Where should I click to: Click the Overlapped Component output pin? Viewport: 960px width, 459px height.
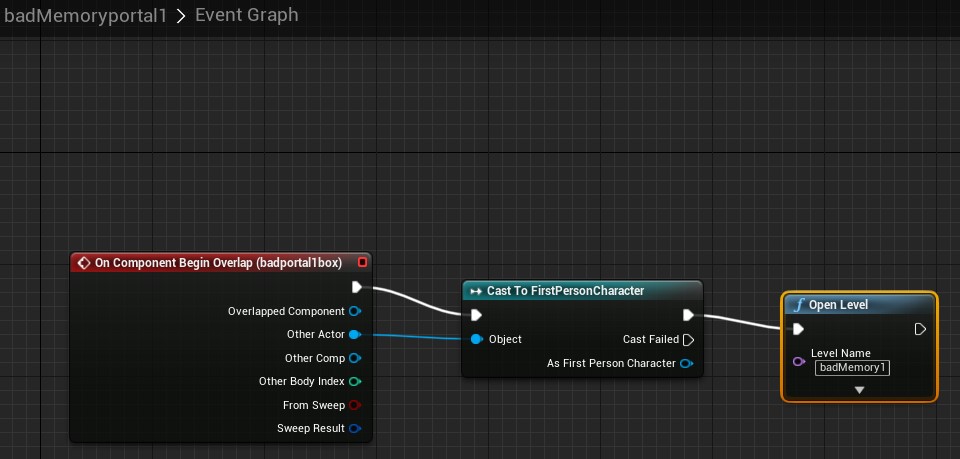[355, 311]
